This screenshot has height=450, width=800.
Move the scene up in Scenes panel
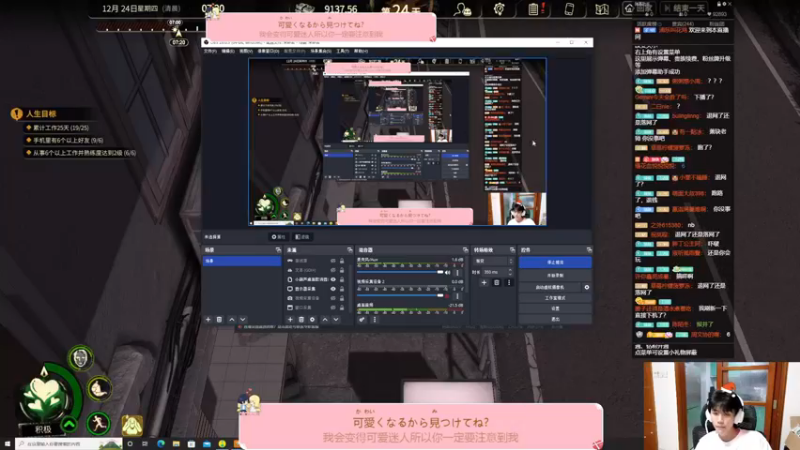[232, 319]
